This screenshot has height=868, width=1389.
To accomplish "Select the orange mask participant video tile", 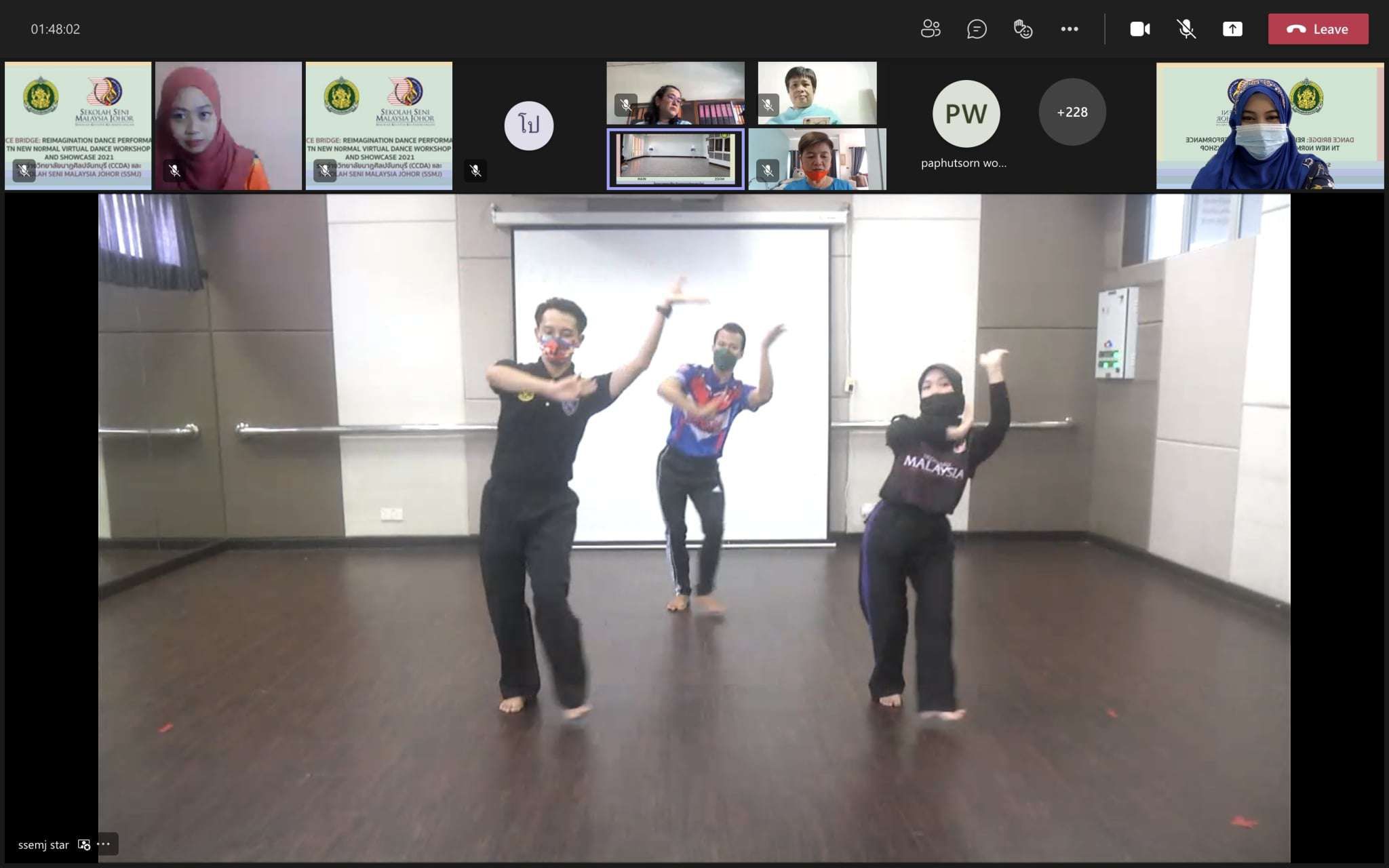I will [817, 159].
